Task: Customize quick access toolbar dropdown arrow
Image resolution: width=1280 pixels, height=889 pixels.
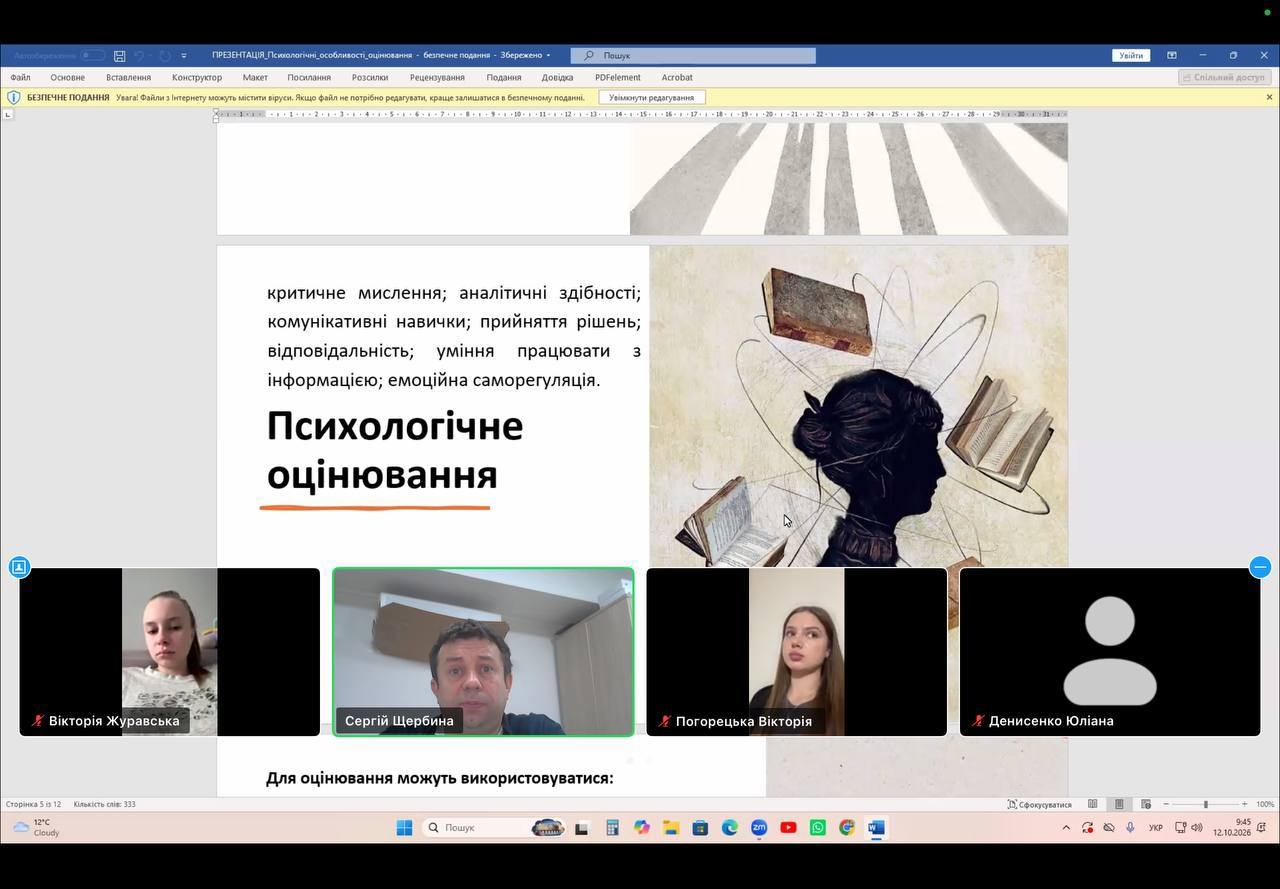Action: point(184,56)
